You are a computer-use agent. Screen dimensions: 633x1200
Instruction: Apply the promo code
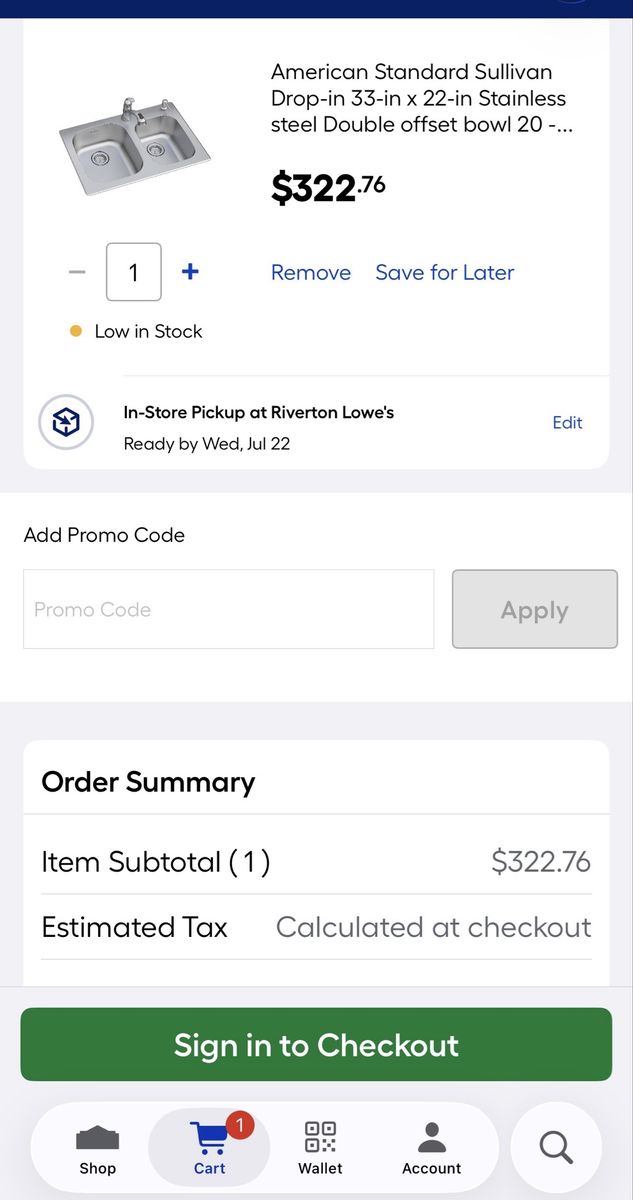(x=535, y=609)
